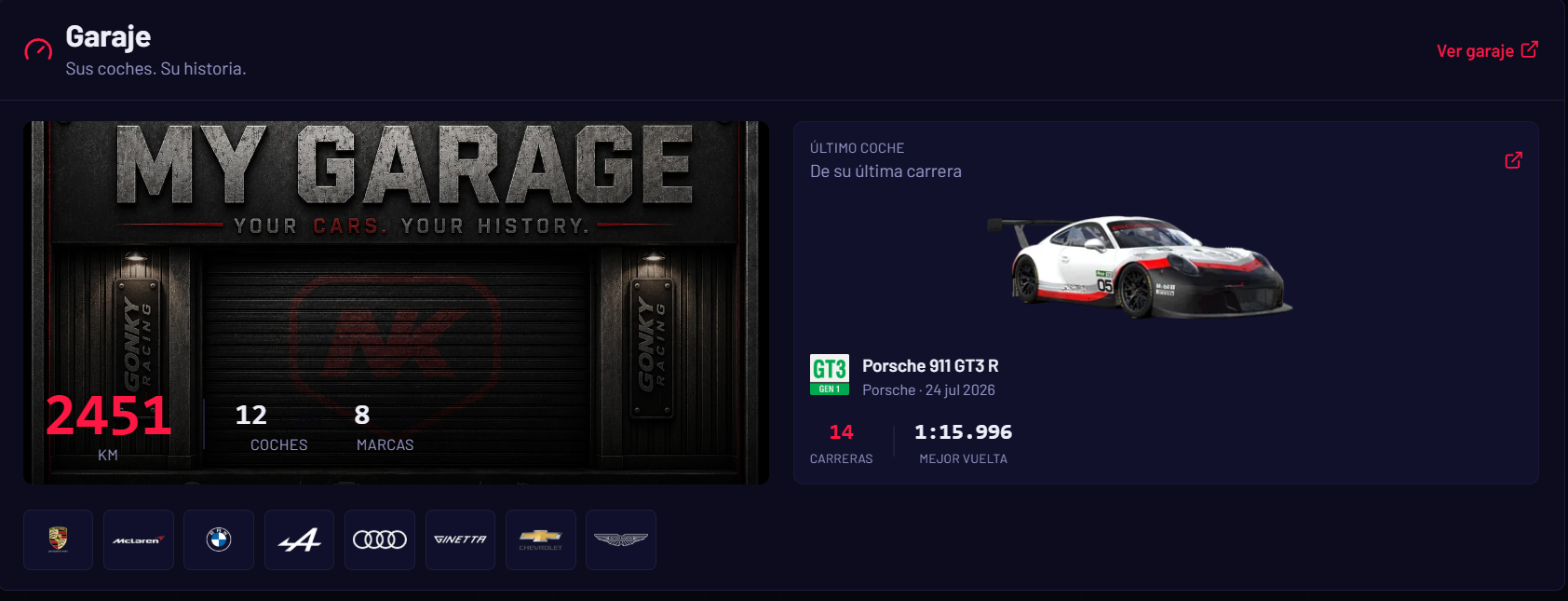This screenshot has width=1568, height=601.
Task: Click the My Garage banner image
Action: coord(397,302)
